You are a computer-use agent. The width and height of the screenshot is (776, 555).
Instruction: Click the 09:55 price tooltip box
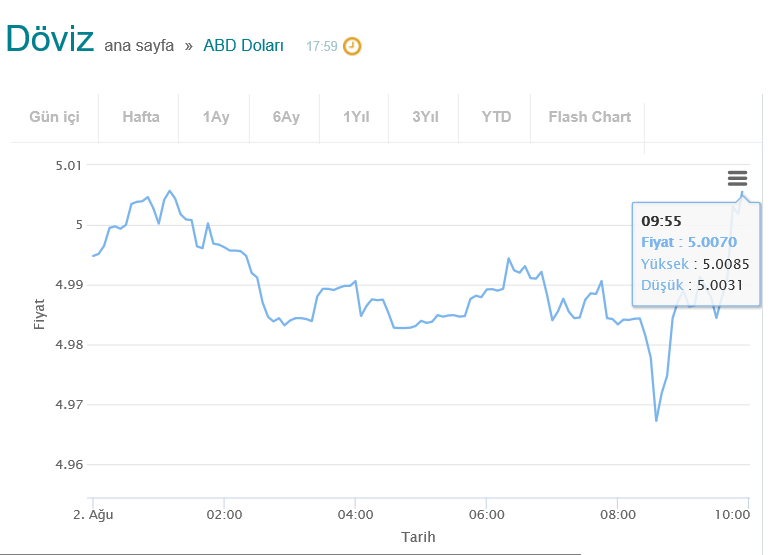pyautogui.click(x=696, y=253)
